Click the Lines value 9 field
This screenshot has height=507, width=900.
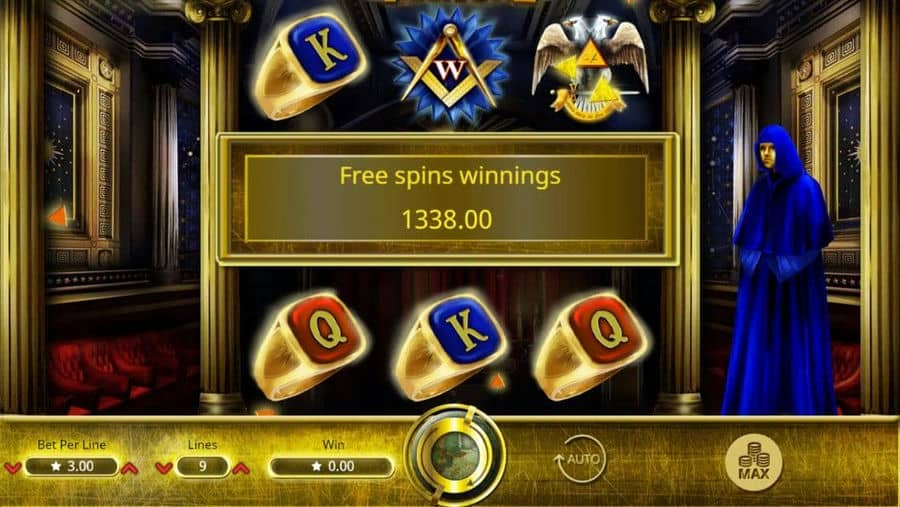point(202,466)
